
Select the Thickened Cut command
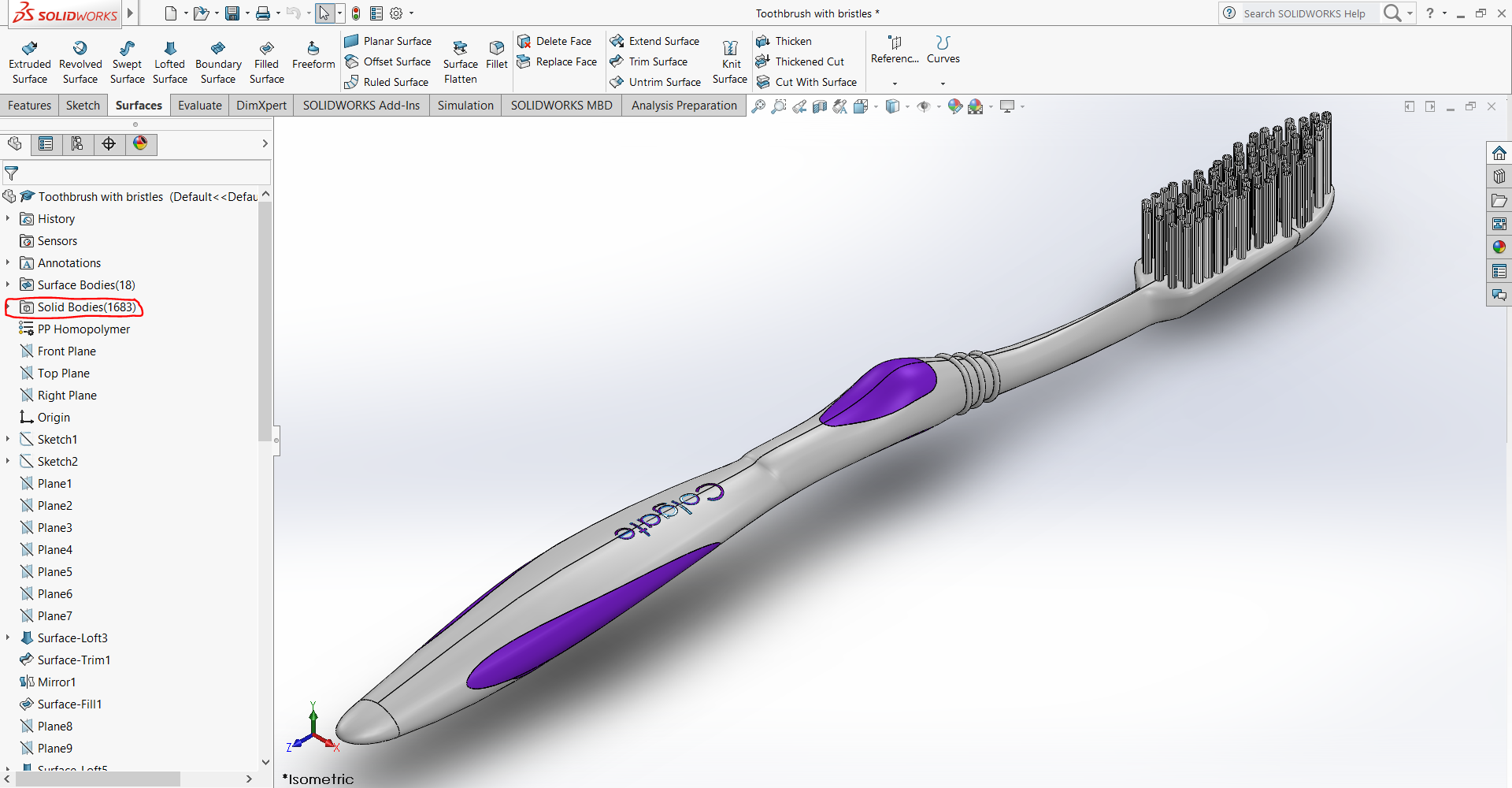pos(800,61)
